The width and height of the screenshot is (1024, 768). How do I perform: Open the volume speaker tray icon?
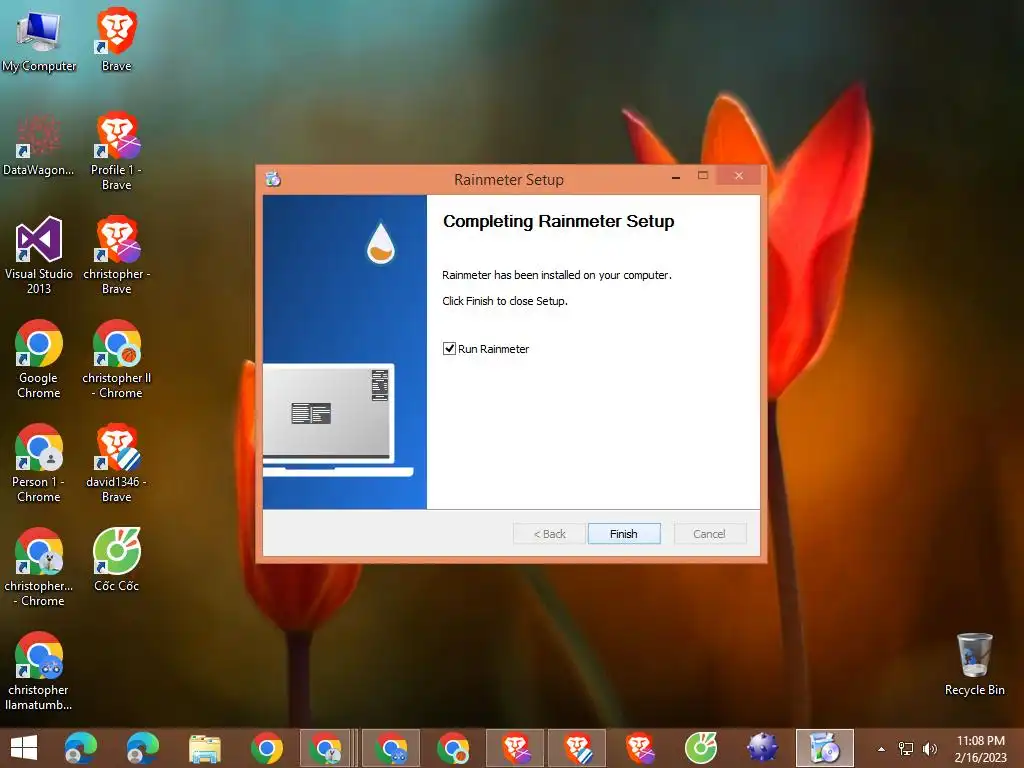pos(929,749)
